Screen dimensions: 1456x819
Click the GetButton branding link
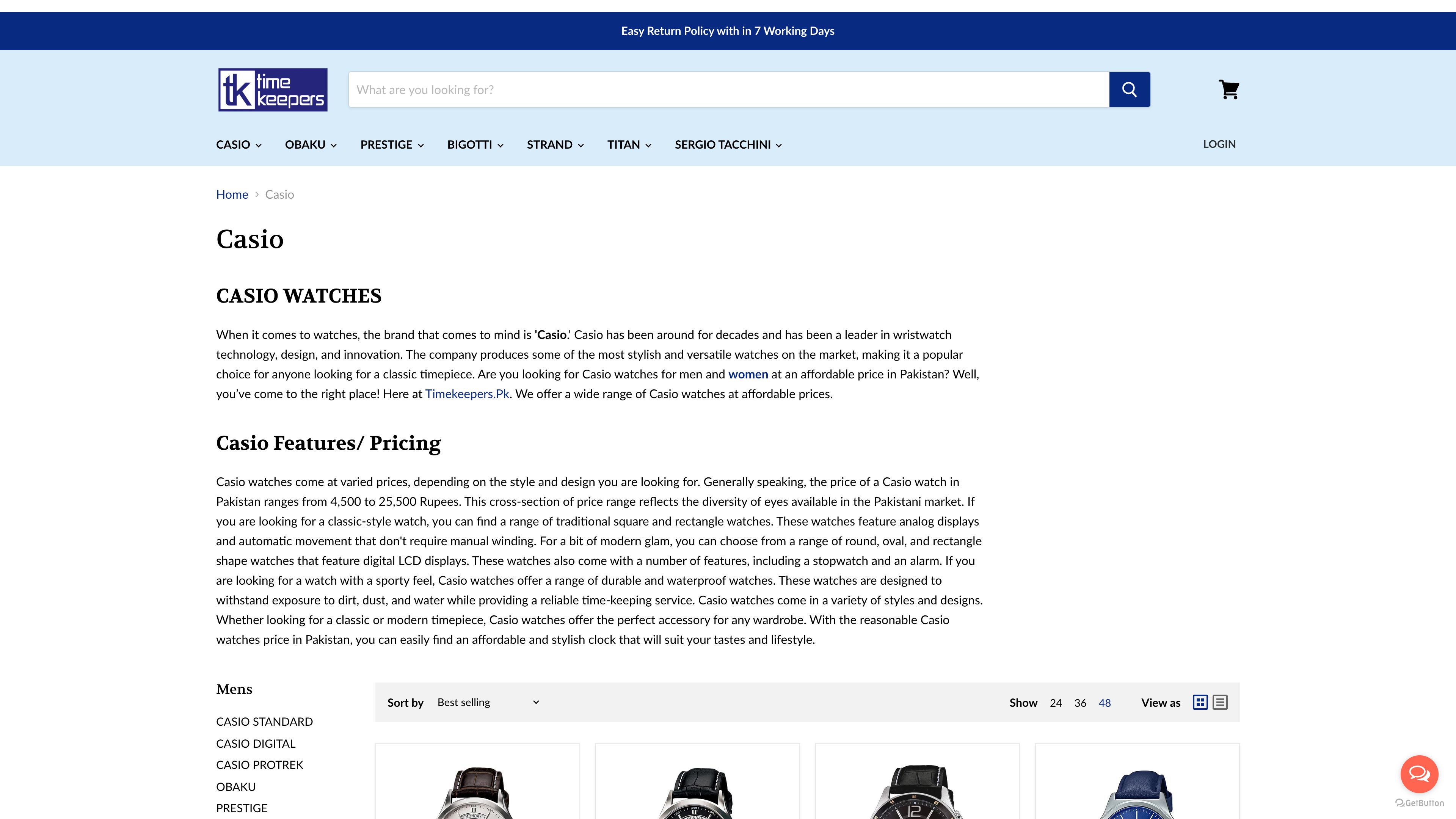pyautogui.click(x=1419, y=803)
